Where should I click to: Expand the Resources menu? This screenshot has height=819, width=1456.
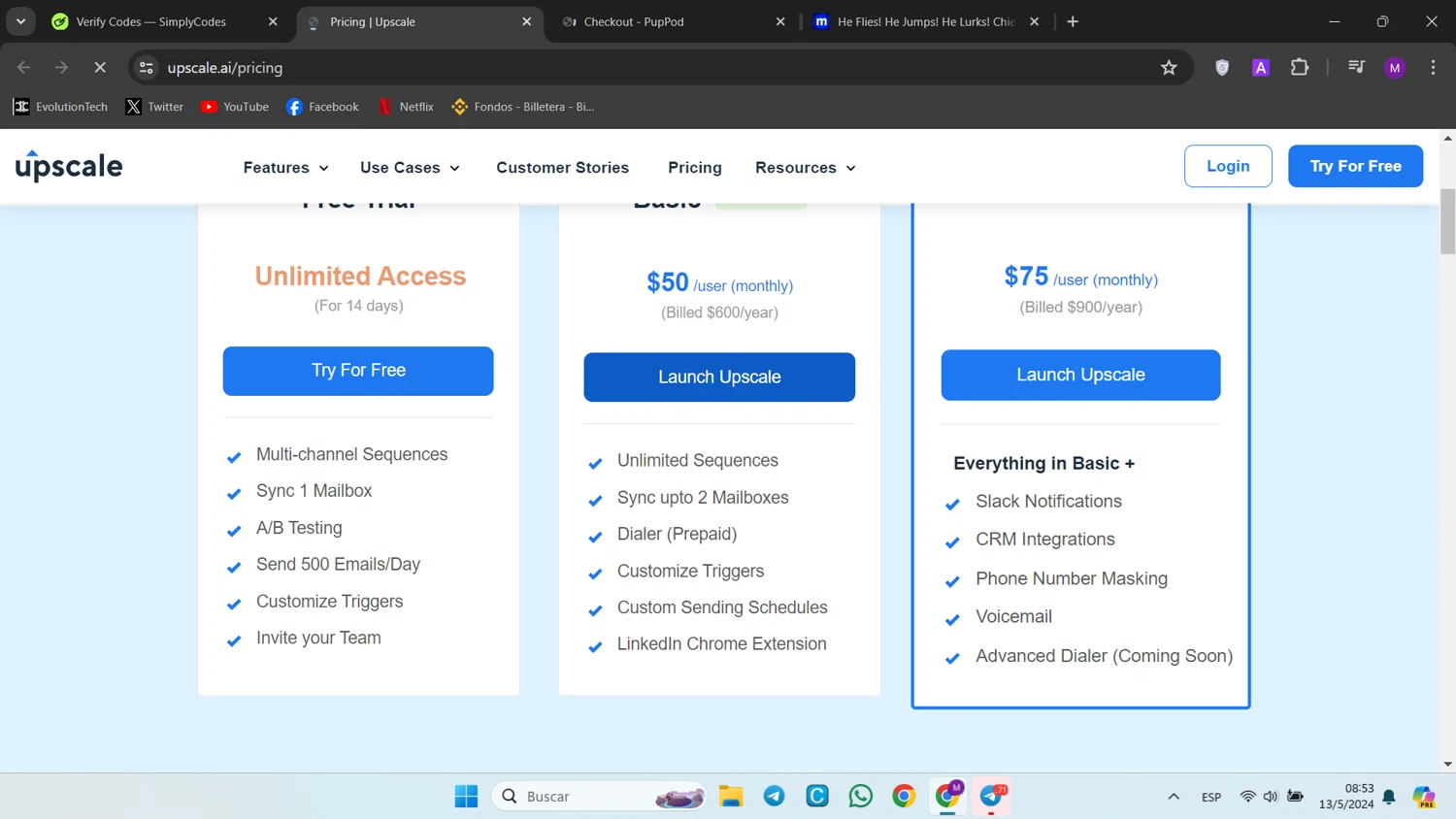click(806, 168)
